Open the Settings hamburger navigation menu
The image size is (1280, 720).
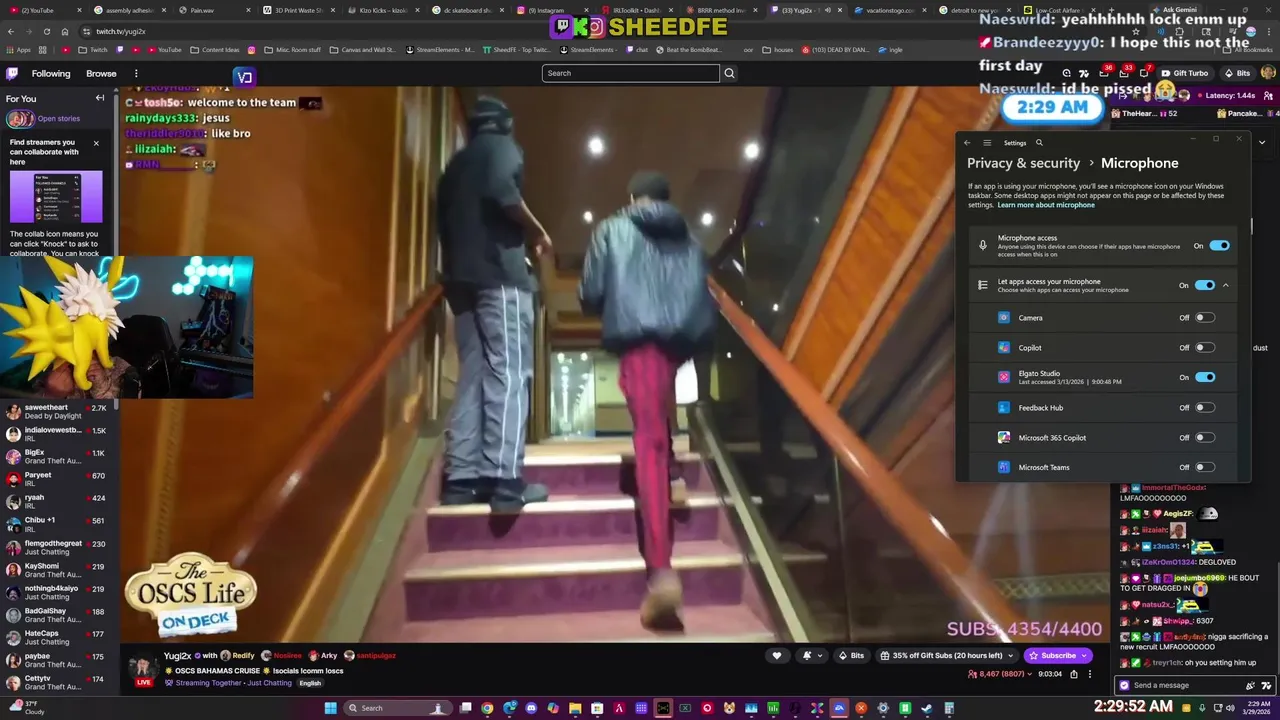coord(987,143)
